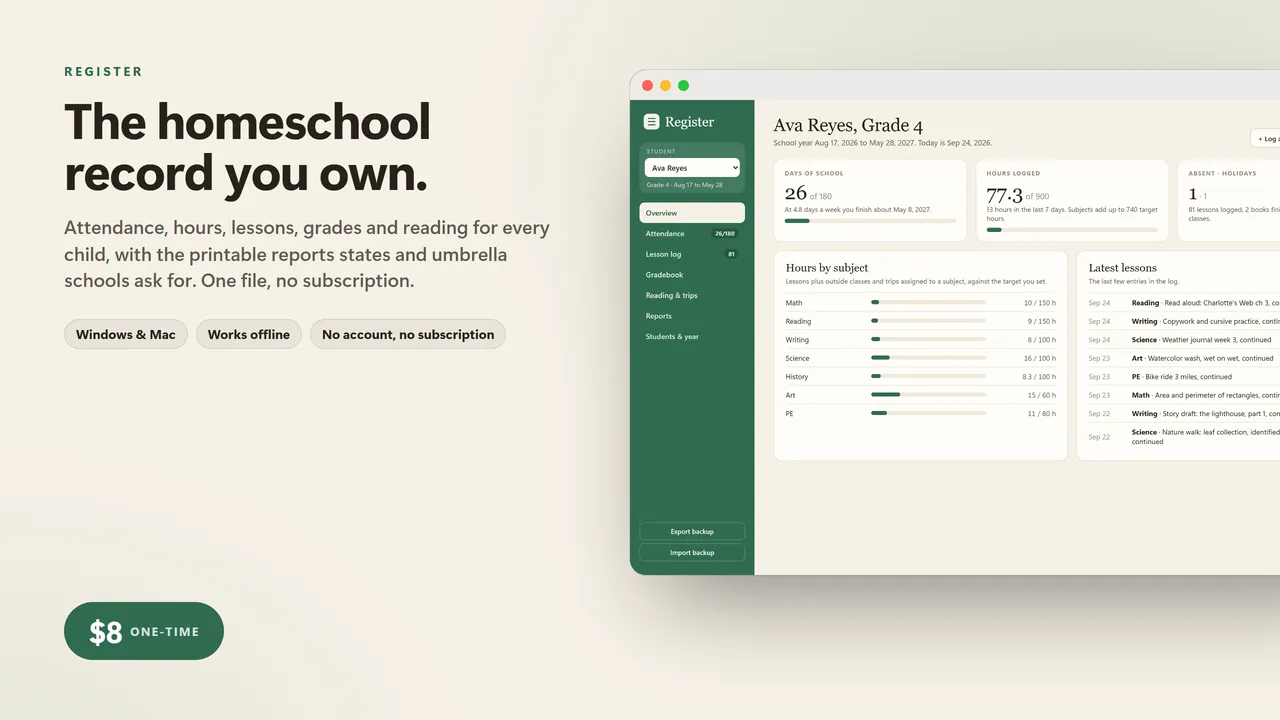Click the Area and perimeter math entry
The width and height of the screenshot is (1280, 720).
[x=1184, y=395]
